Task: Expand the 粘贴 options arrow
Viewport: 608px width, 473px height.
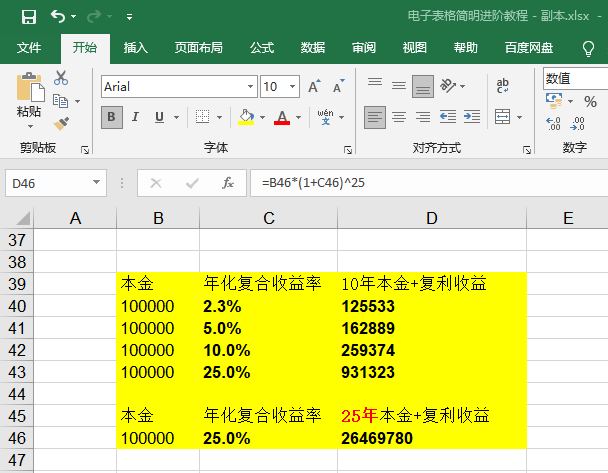Action: (x=30, y=126)
